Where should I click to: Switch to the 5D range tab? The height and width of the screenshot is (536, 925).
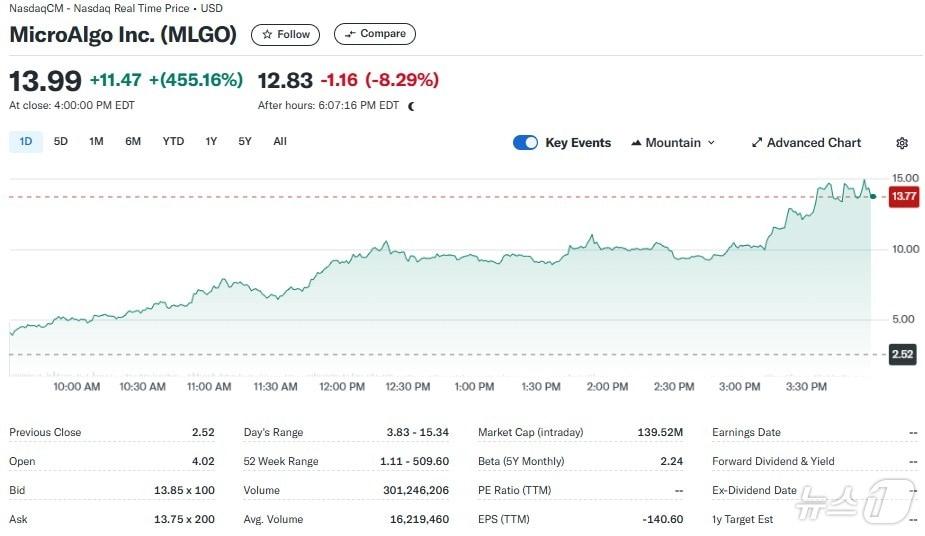(61, 142)
